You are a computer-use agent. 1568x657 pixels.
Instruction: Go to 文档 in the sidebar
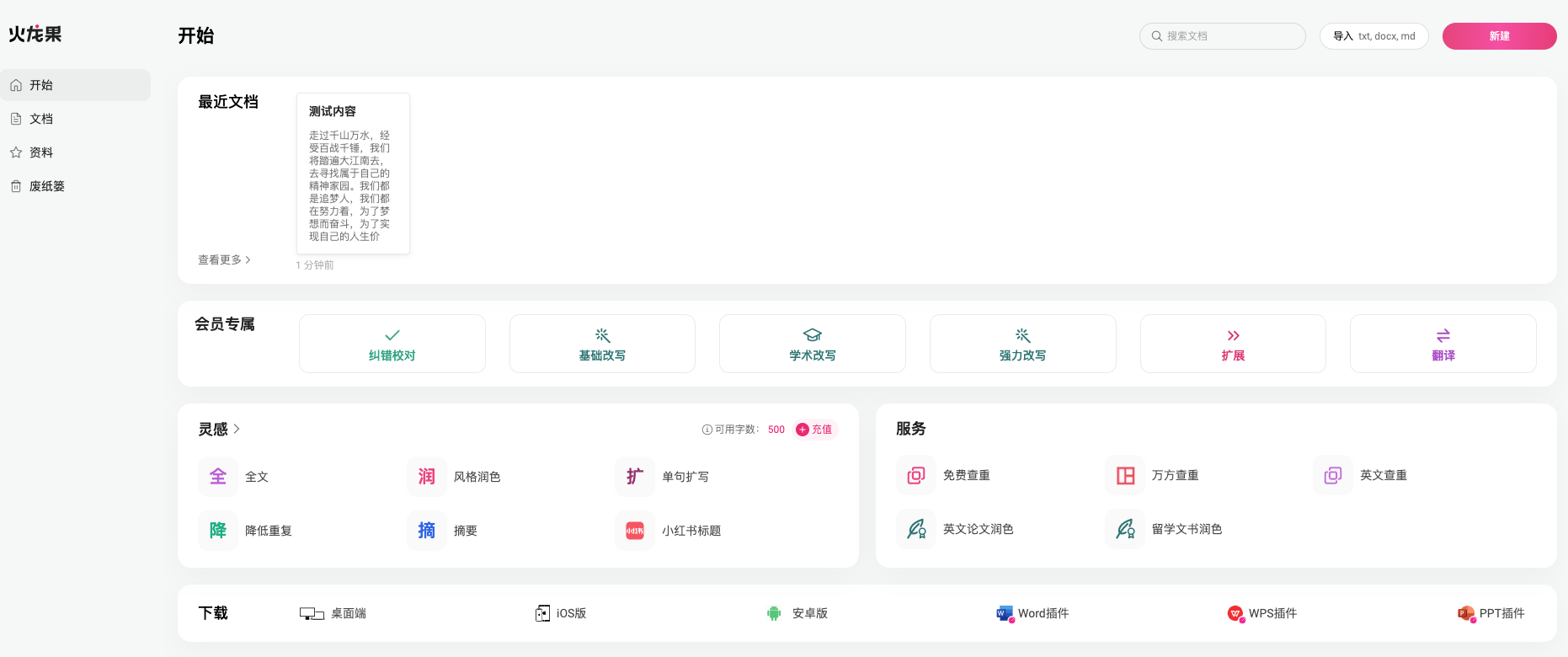point(41,119)
